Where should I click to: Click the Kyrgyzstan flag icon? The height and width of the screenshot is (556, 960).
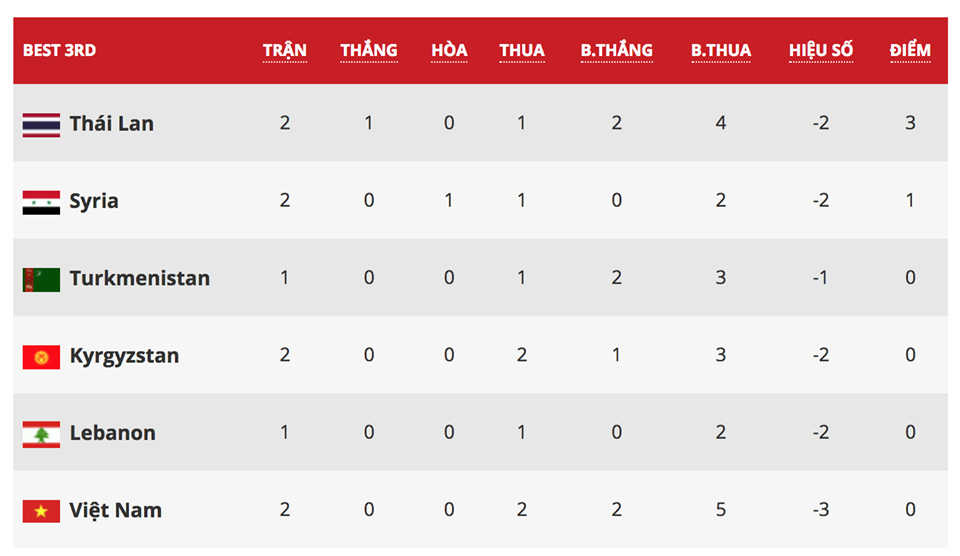coord(41,356)
